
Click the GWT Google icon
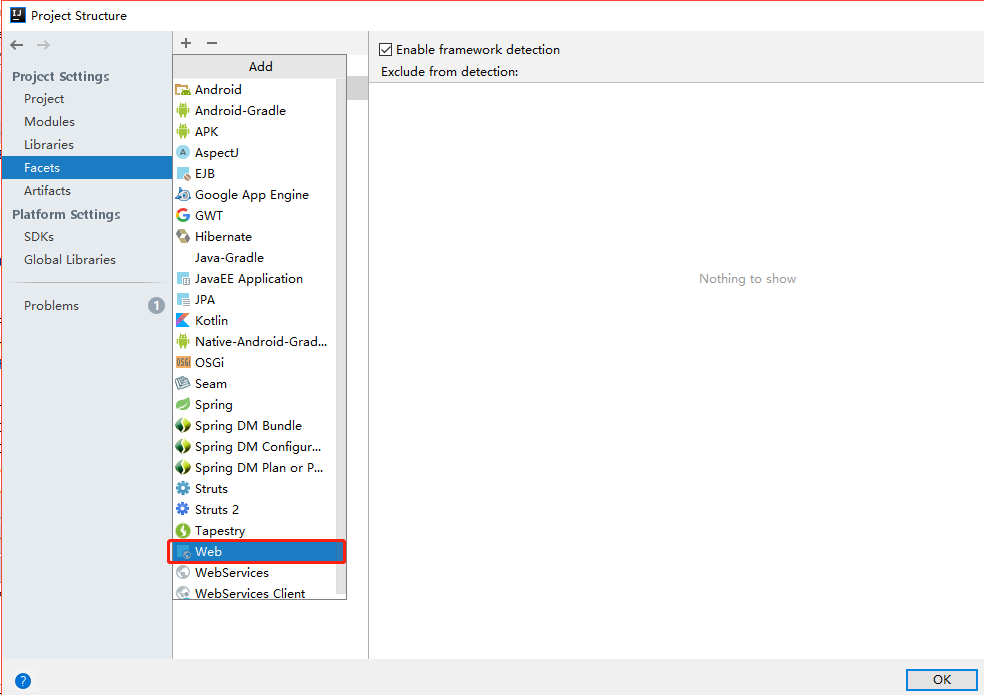[x=183, y=215]
